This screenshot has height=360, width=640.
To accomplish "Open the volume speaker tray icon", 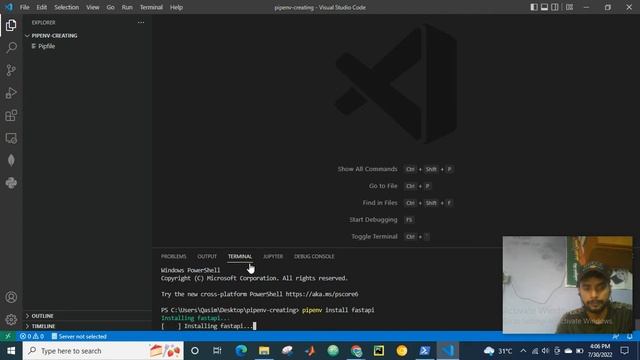I will 545,351.
